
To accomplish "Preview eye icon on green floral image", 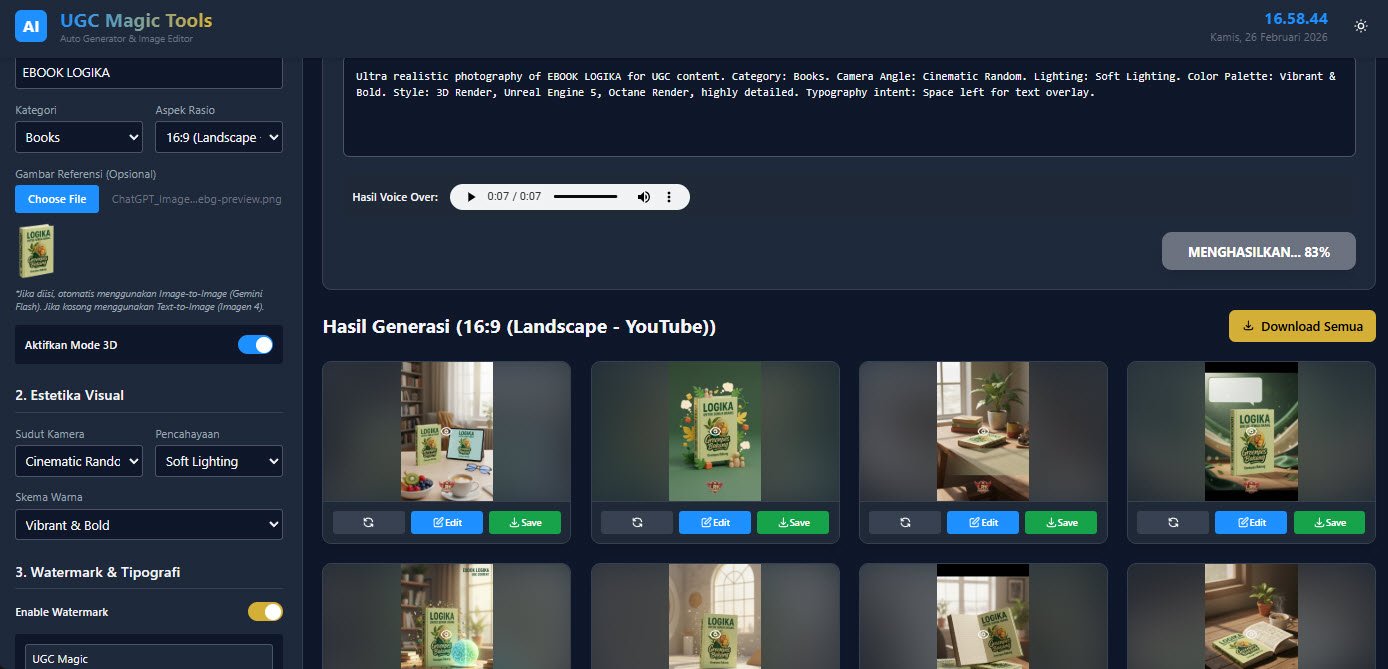I will (x=715, y=431).
